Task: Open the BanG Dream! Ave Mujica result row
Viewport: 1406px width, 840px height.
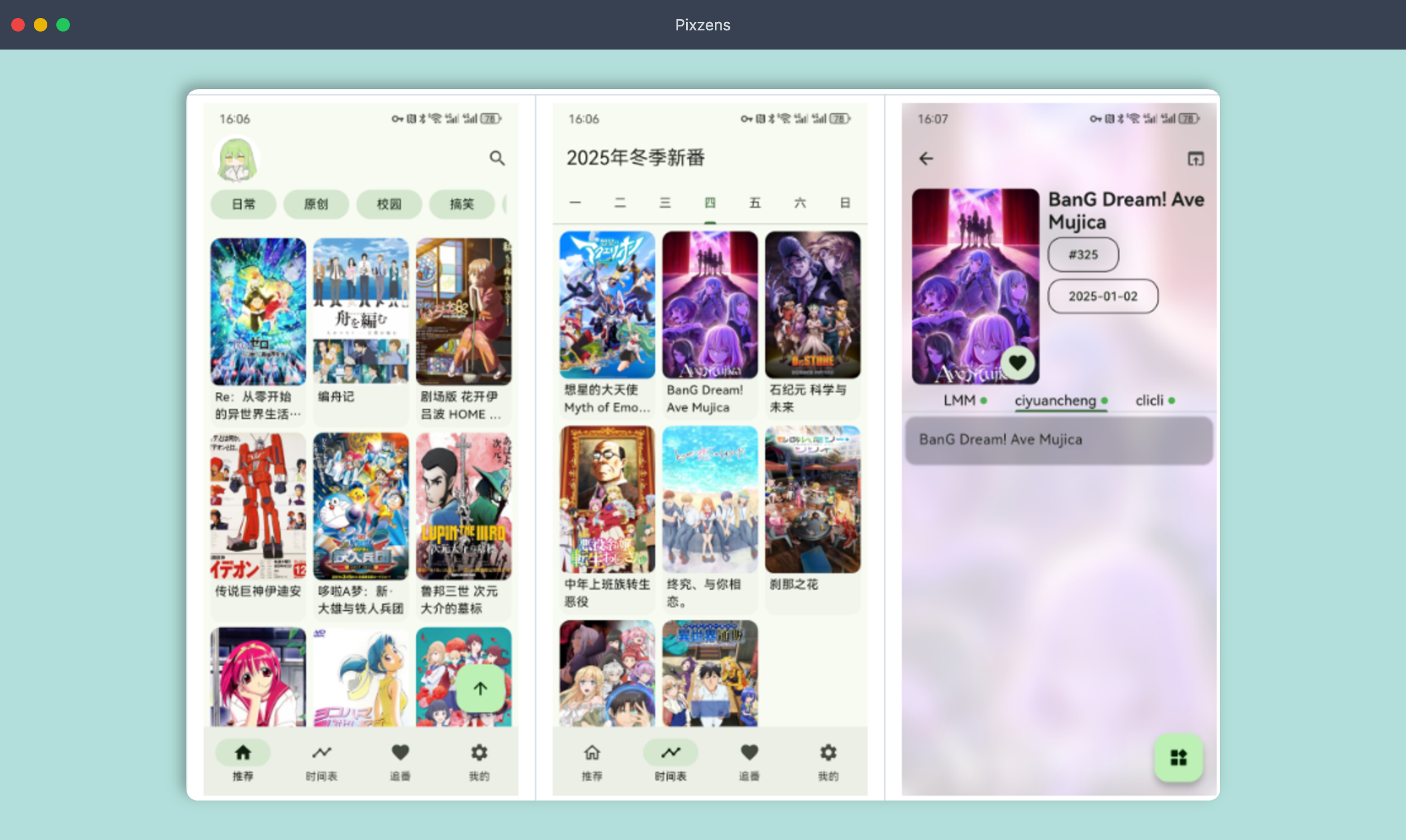Action: (1058, 440)
